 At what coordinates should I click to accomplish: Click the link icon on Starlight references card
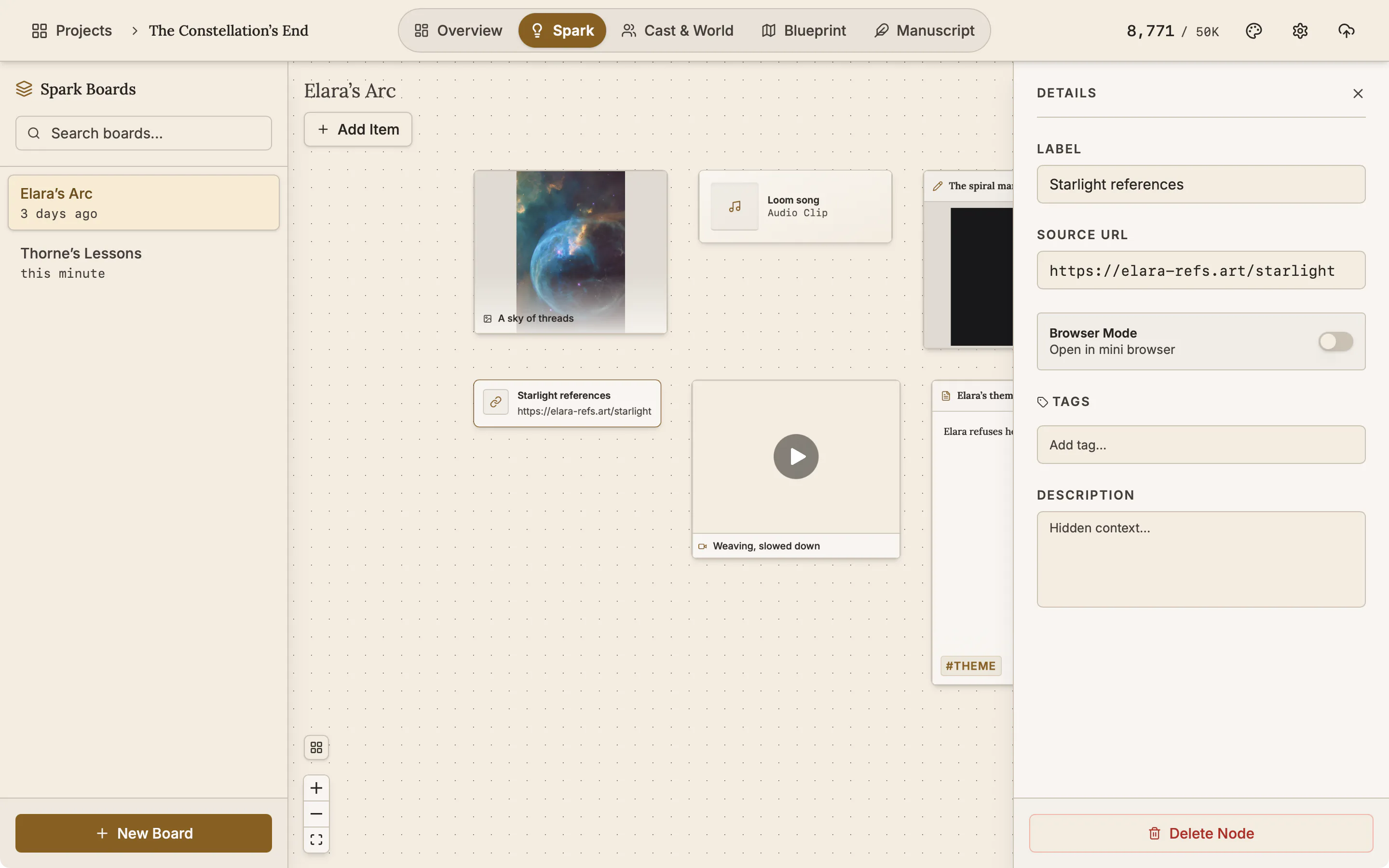[x=495, y=402]
